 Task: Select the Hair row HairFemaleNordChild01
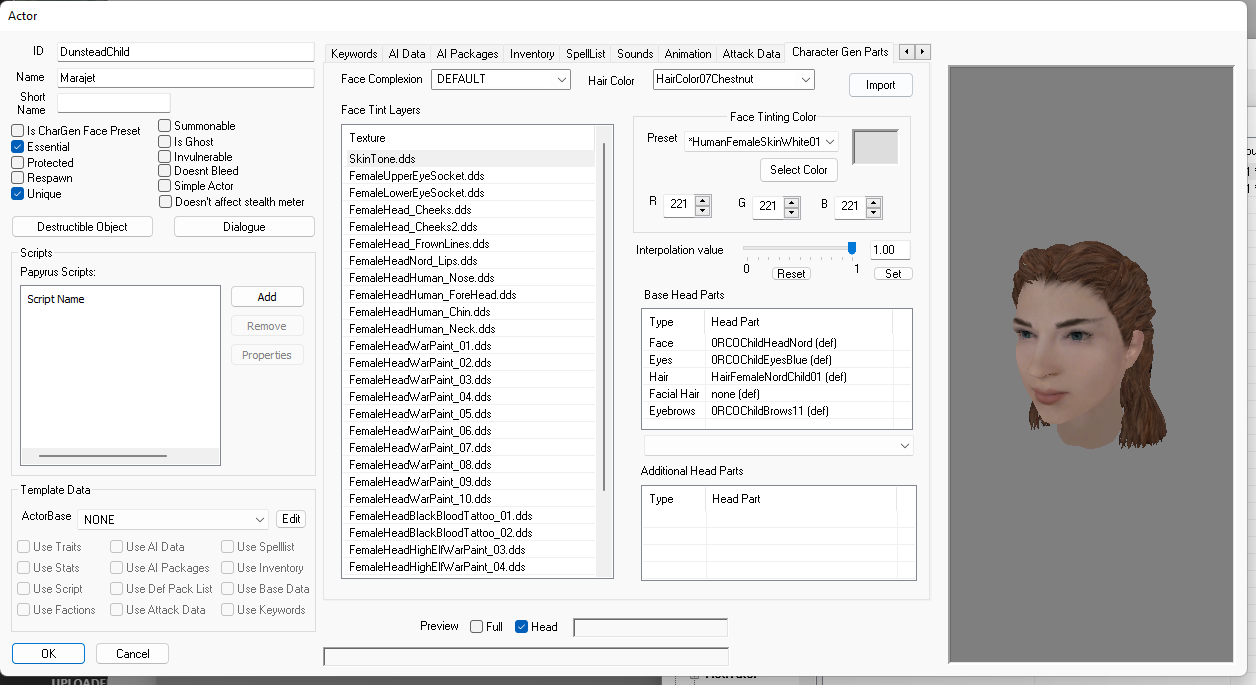click(776, 377)
